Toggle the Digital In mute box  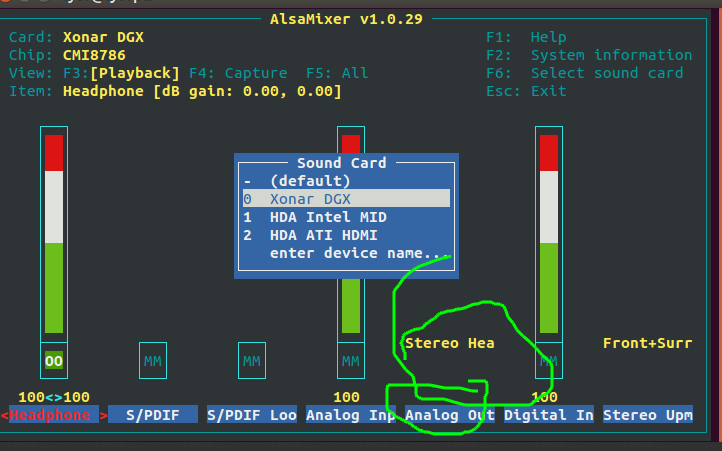[x=549, y=361]
